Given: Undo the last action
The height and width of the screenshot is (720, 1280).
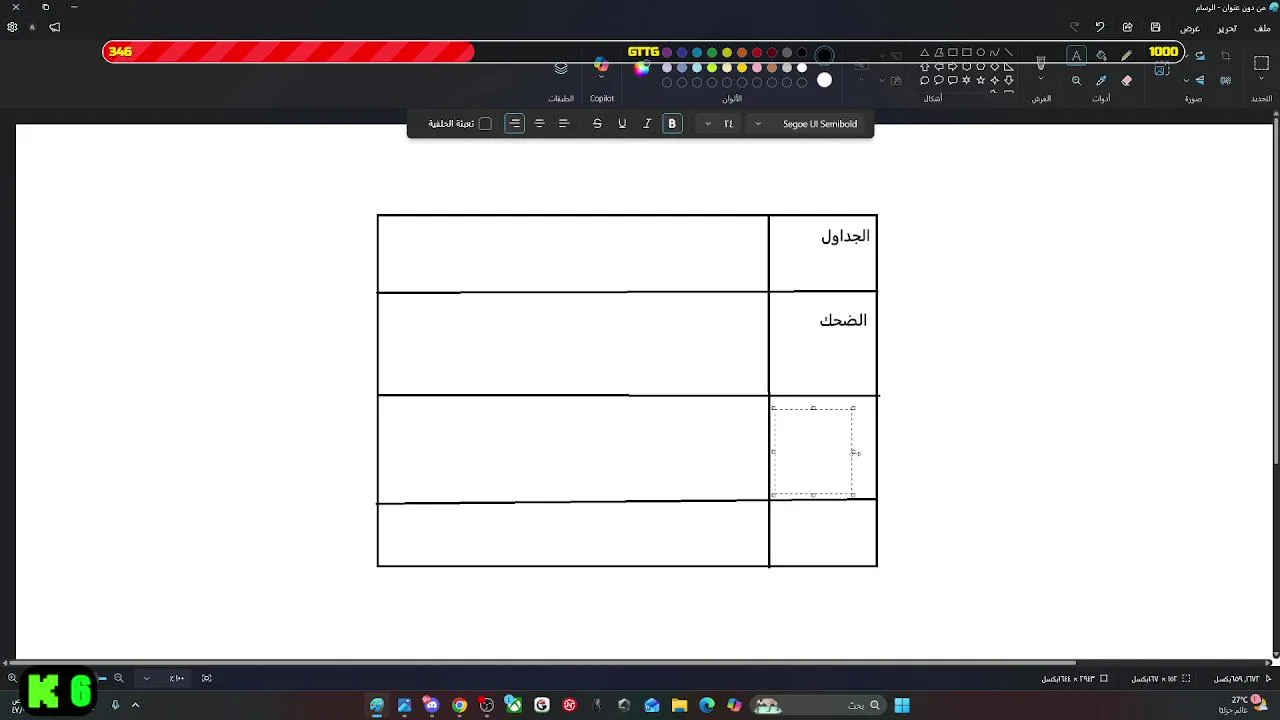Looking at the screenshot, I should (1100, 27).
